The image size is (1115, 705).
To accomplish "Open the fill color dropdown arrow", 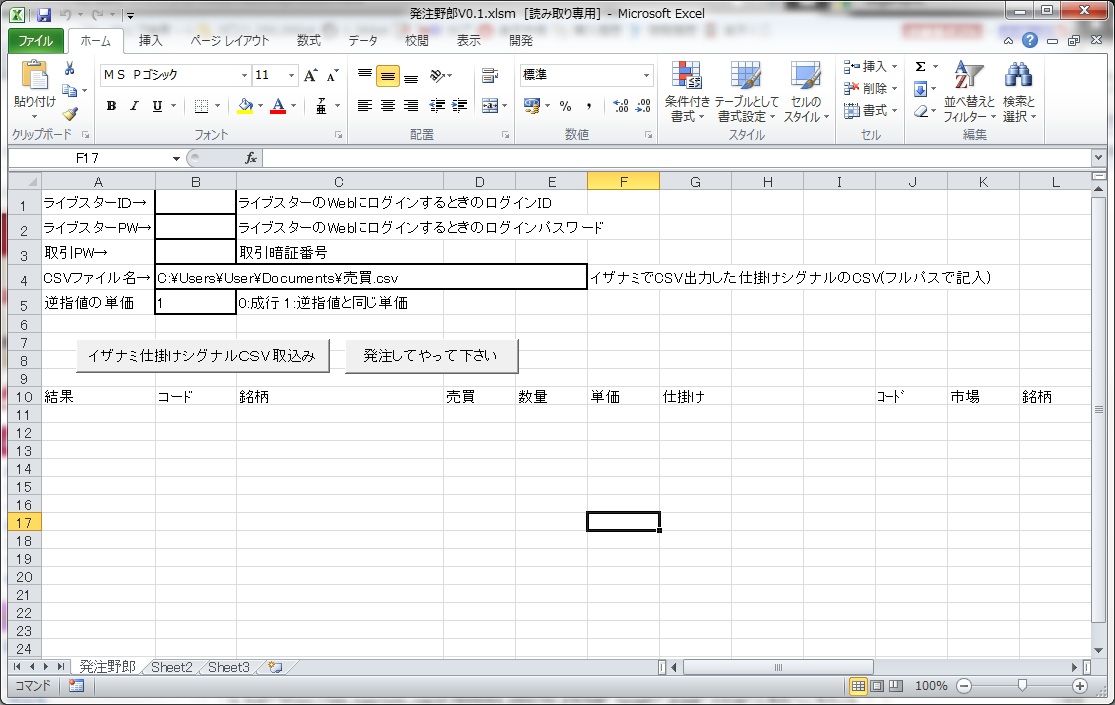I will pyautogui.click(x=260, y=106).
